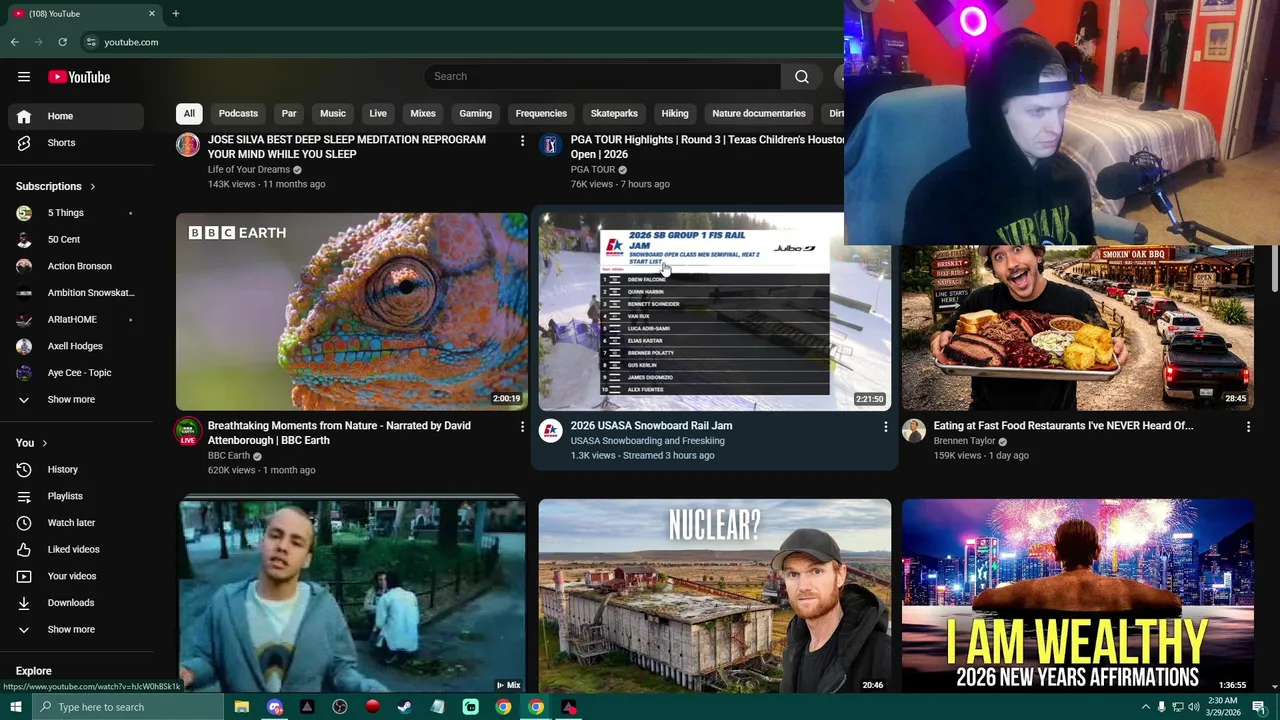Image resolution: width=1280 pixels, height=720 pixels.
Task: Click the search magnifier button
Action: click(x=802, y=76)
